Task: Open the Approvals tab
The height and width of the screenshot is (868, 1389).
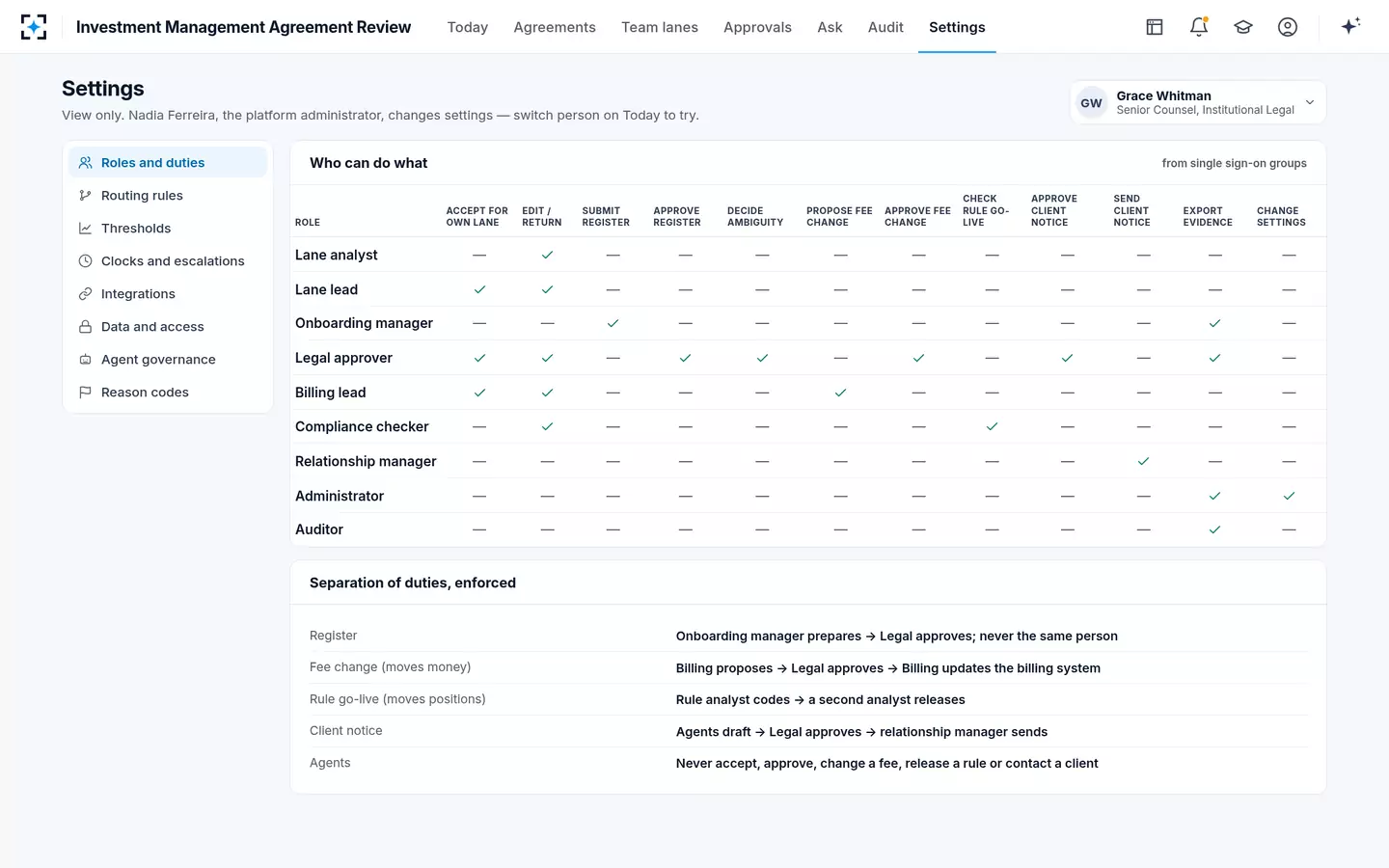Action: tap(757, 27)
